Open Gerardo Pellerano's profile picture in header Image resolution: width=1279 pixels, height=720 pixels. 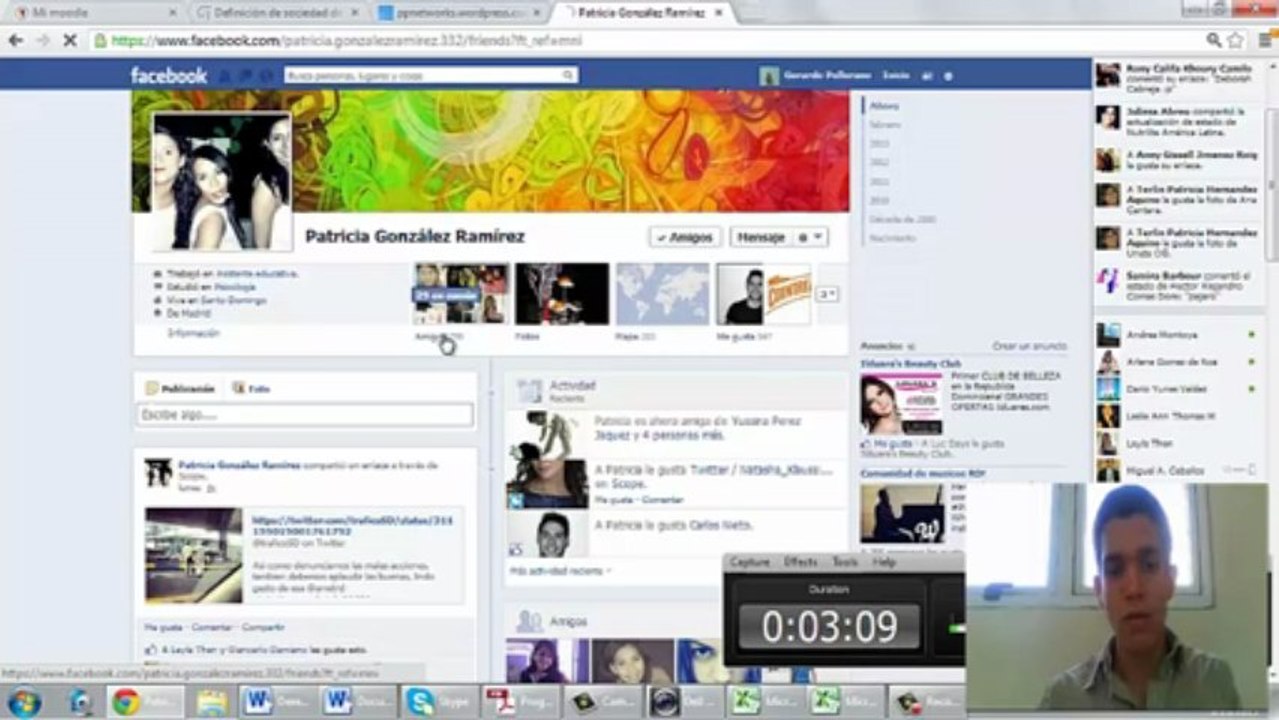[x=768, y=76]
